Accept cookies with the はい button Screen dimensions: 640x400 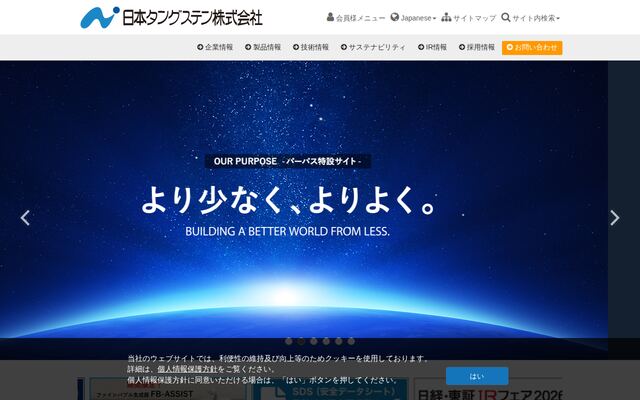coord(477,376)
